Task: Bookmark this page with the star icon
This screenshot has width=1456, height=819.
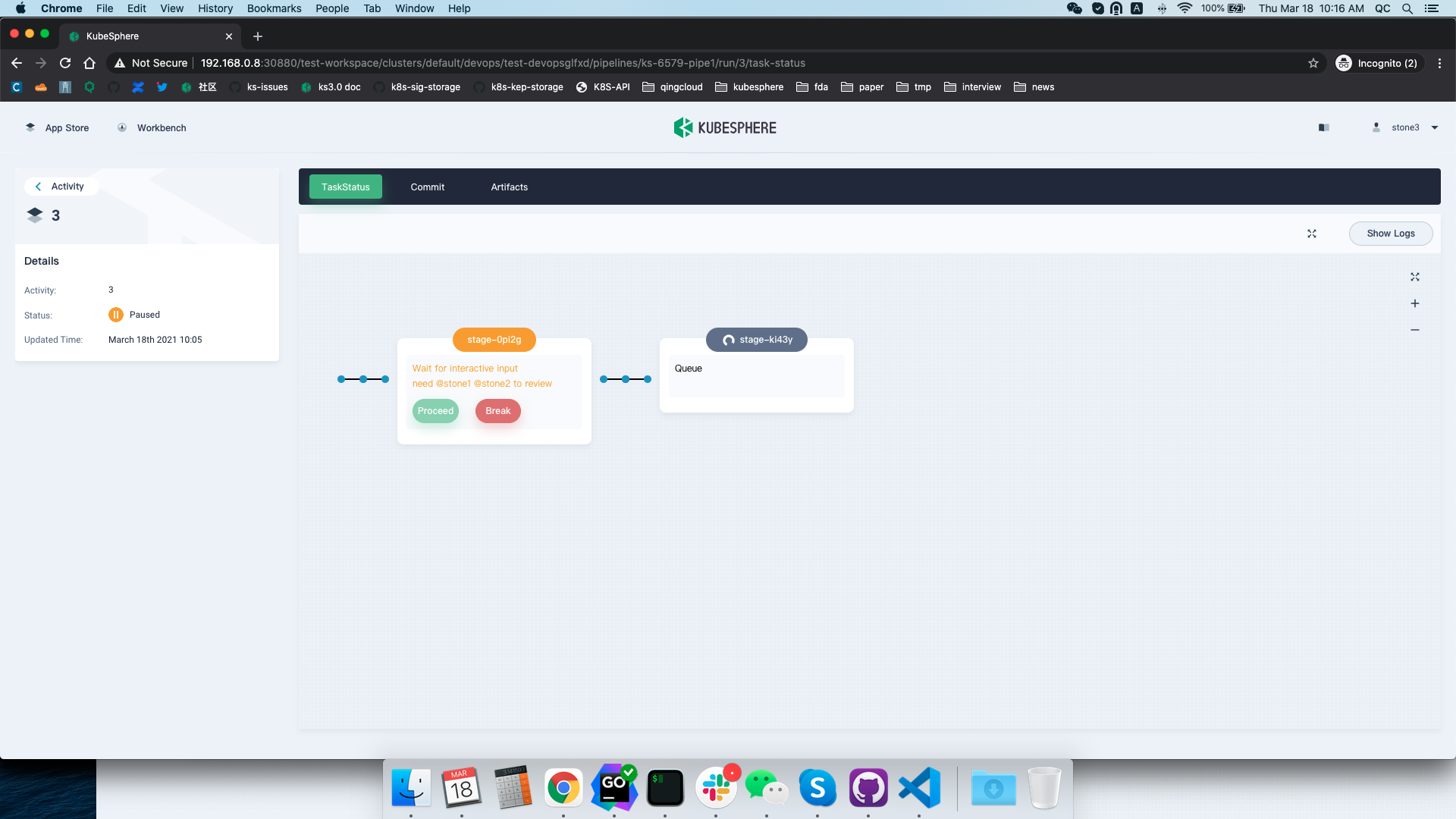Action: (x=1313, y=63)
